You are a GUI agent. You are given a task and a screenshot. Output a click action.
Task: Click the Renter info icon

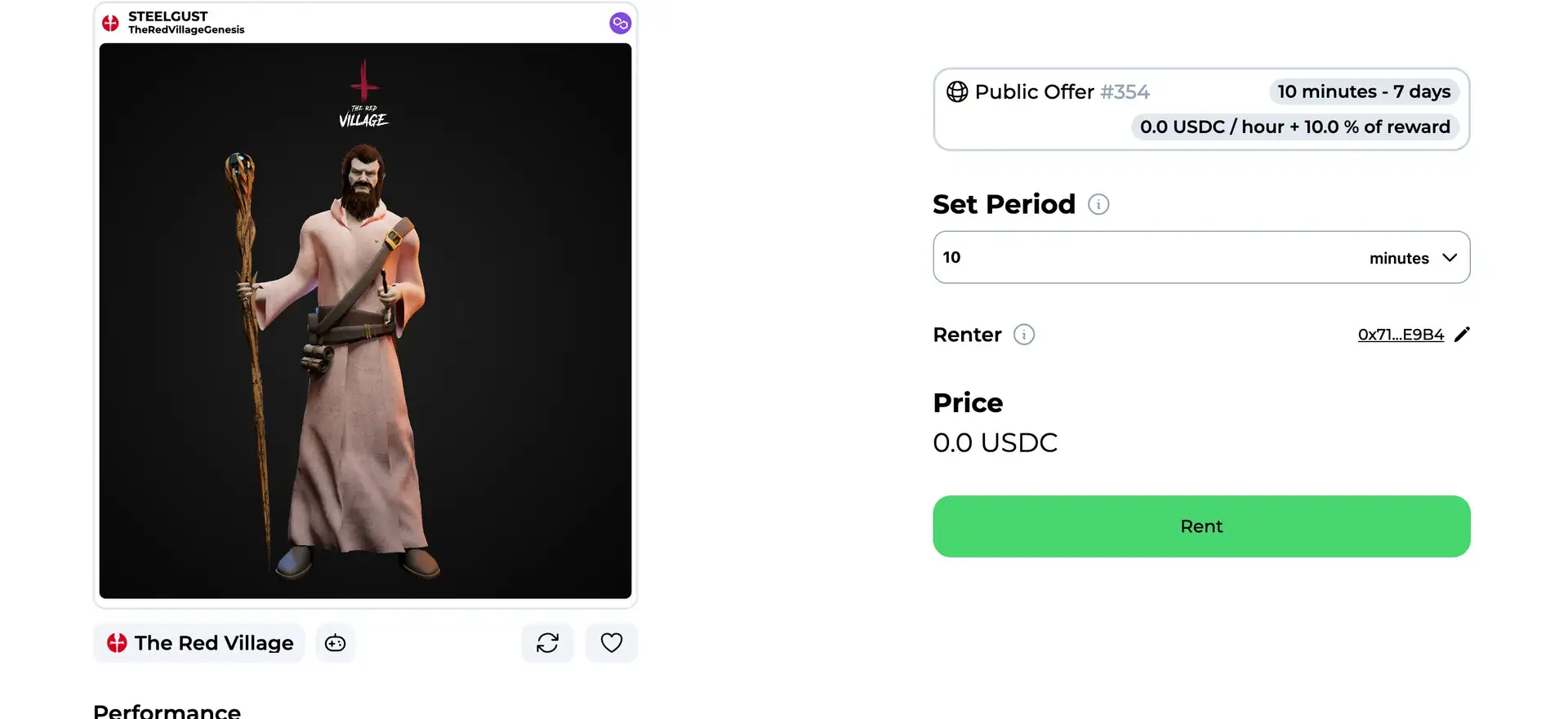tap(1024, 335)
